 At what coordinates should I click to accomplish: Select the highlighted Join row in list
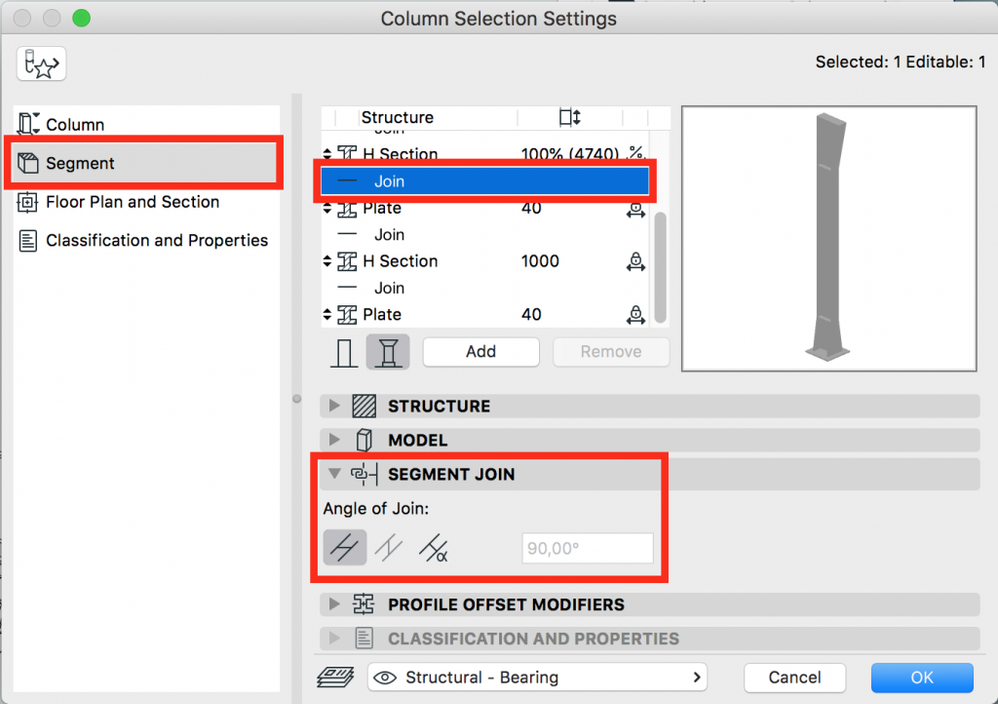pyautogui.click(x=484, y=181)
